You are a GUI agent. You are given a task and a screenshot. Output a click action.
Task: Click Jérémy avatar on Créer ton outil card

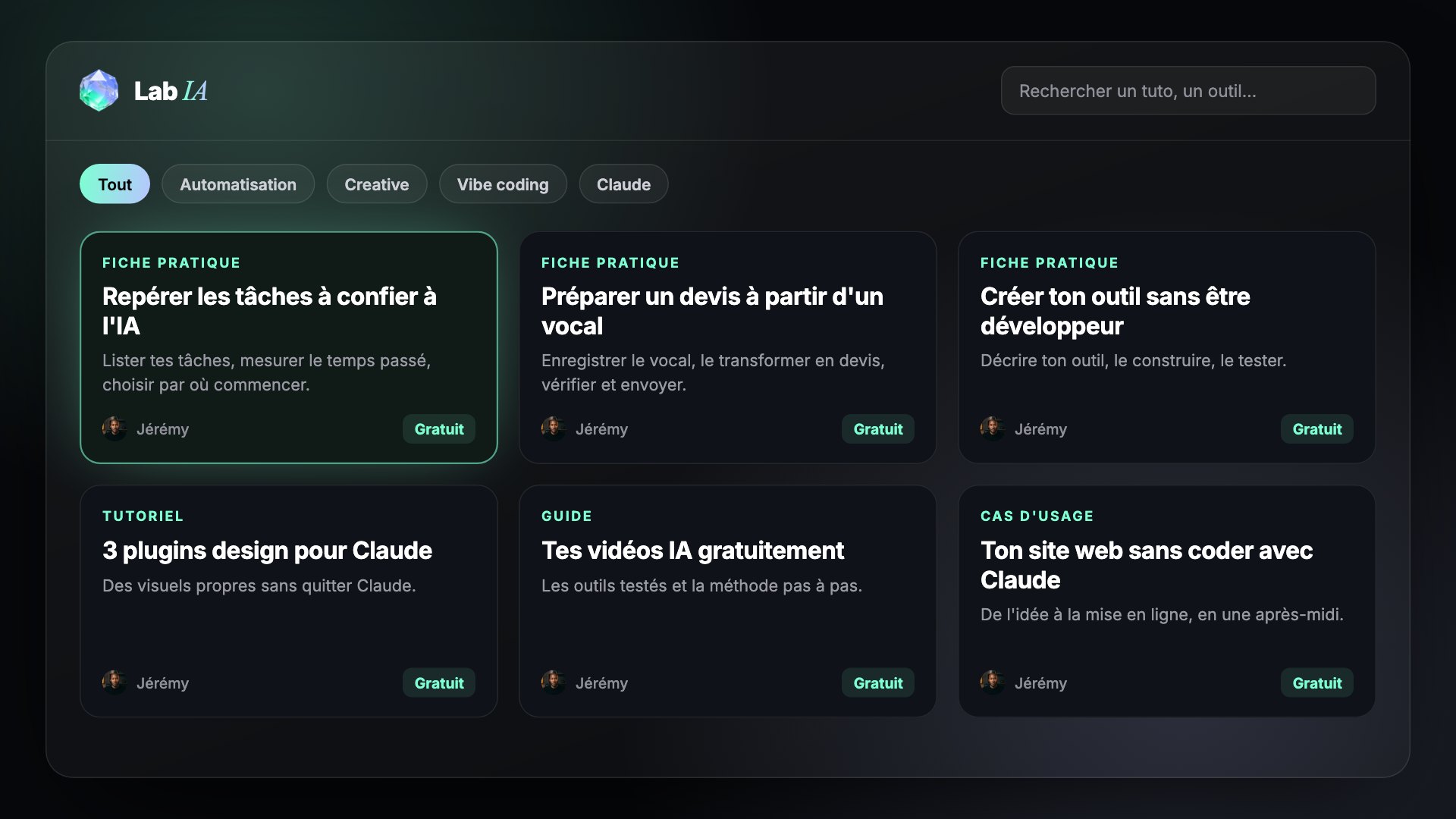coord(993,428)
